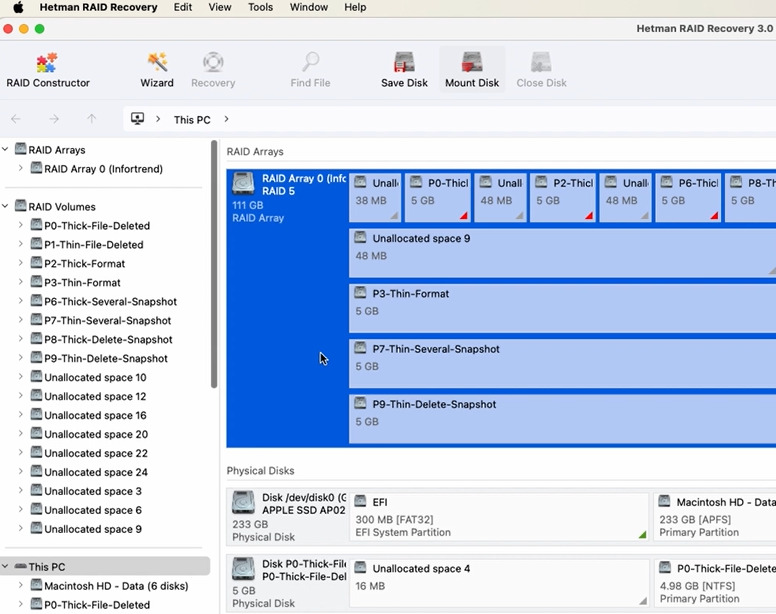Launch the recovery Wizard
This screenshot has height=614, width=776.
157,70
